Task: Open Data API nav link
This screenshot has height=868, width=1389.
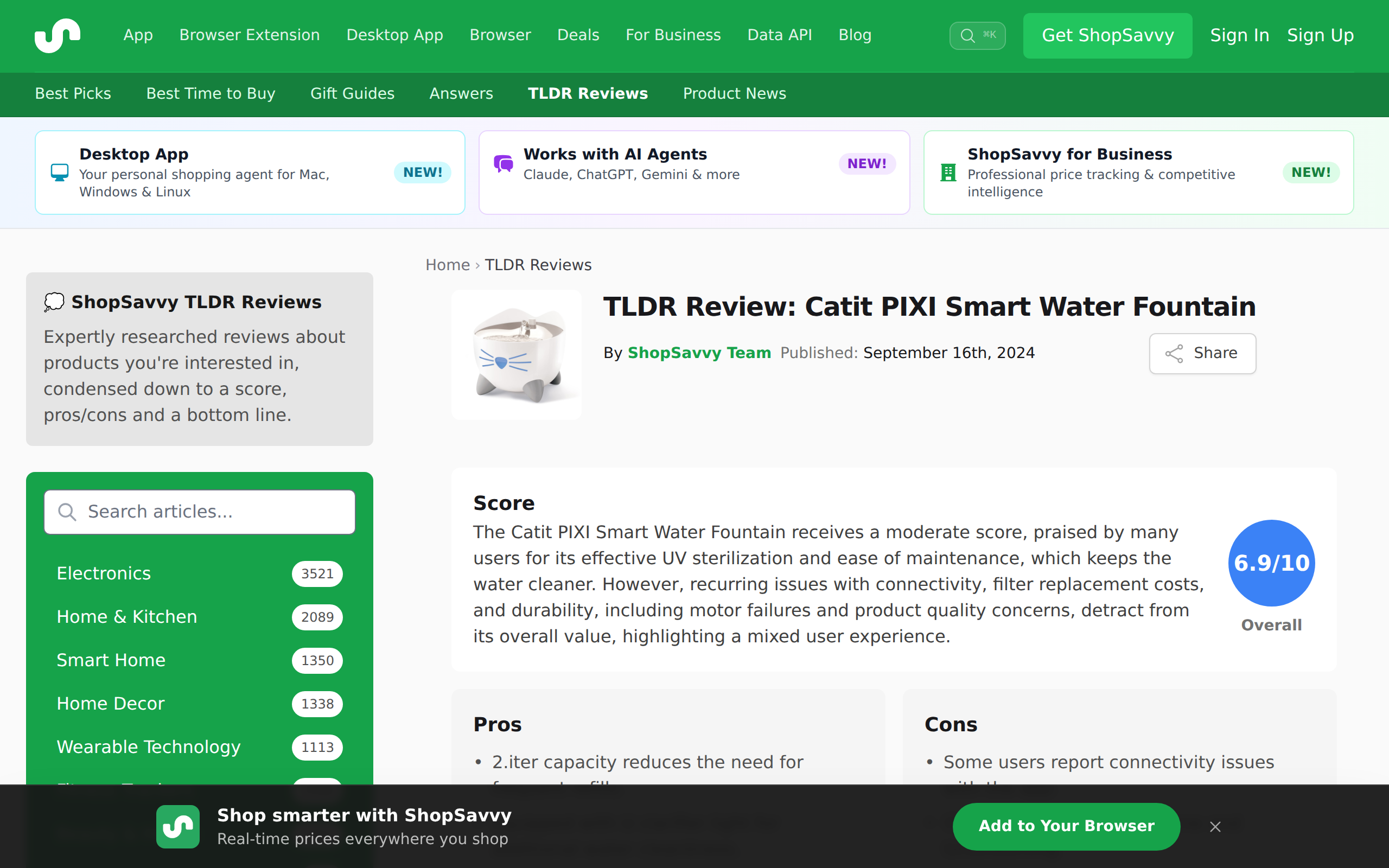Action: coord(780,35)
